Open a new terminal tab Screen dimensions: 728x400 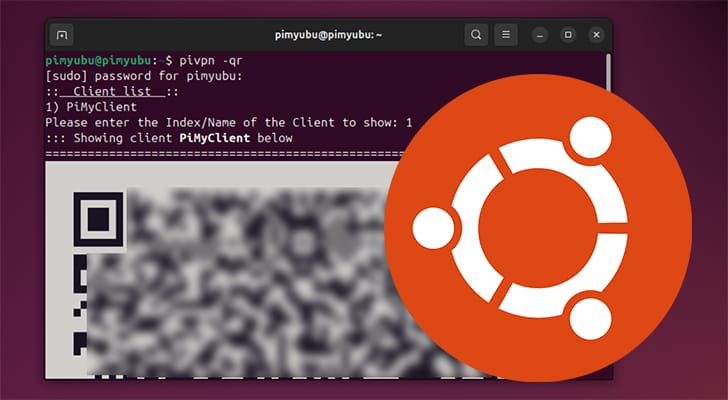tap(62, 35)
